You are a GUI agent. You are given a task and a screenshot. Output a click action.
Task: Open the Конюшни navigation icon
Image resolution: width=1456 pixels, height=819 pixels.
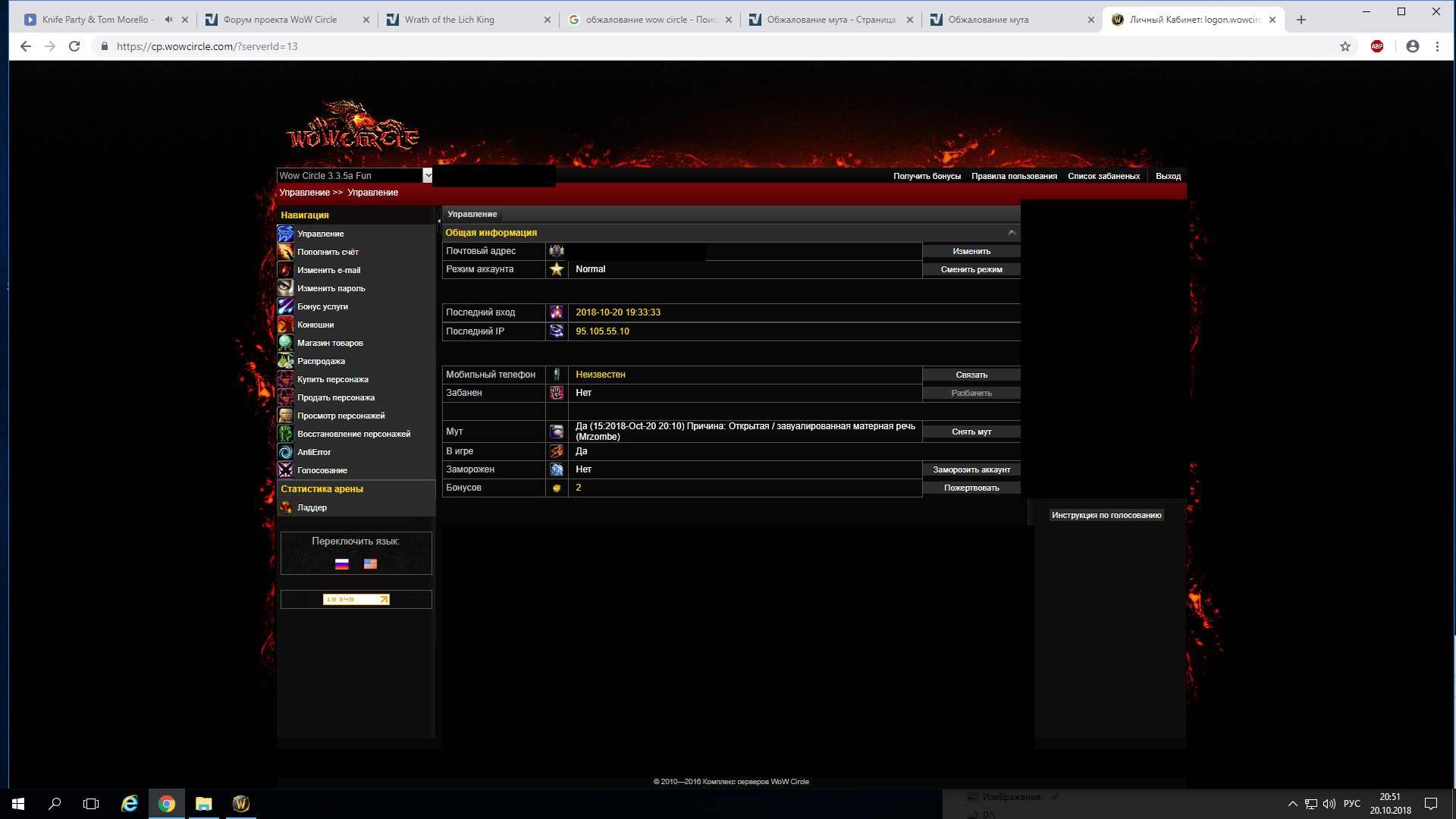click(x=285, y=325)
